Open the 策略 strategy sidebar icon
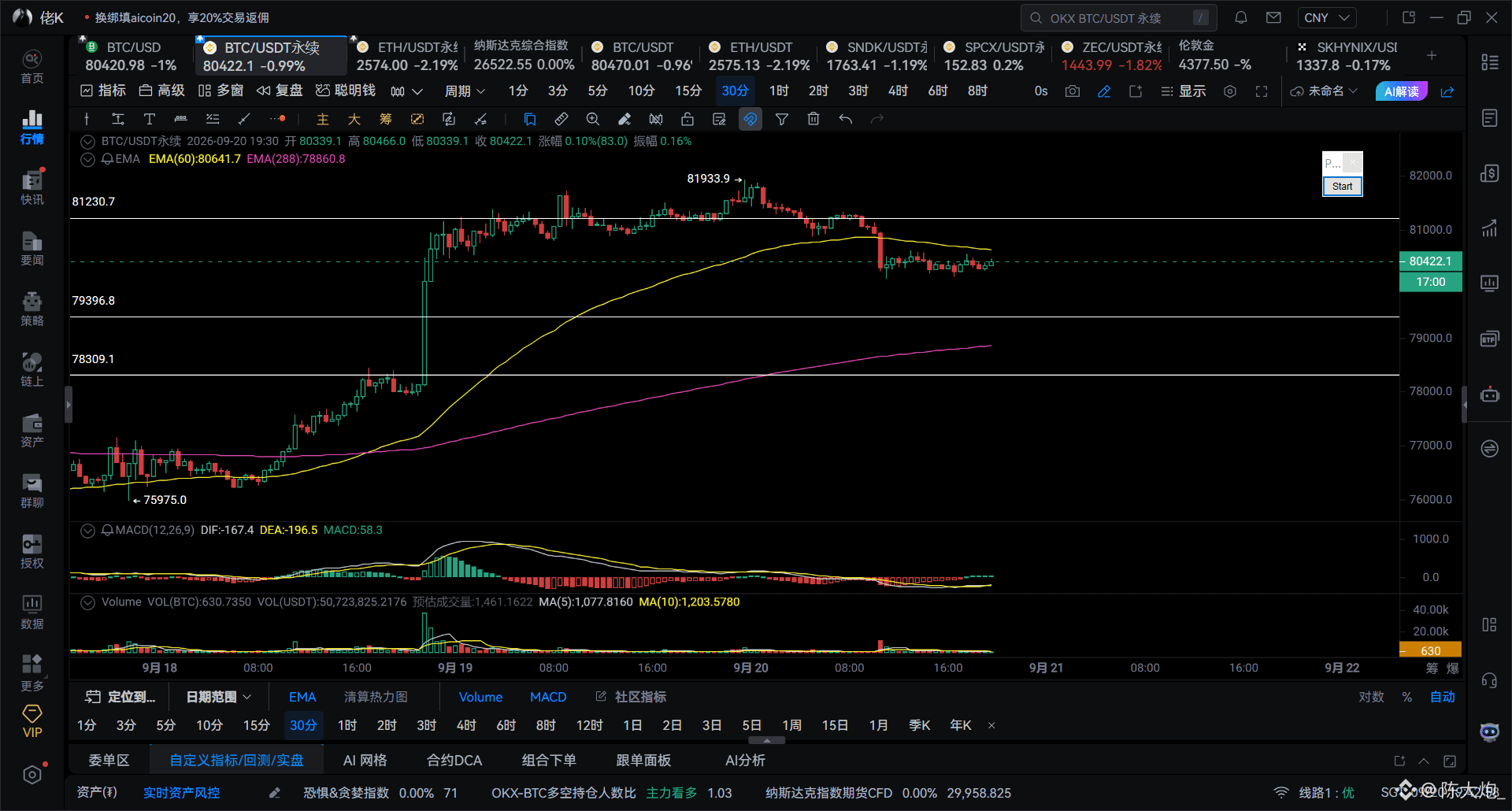1512x811 pixels. tap(31, 309)
